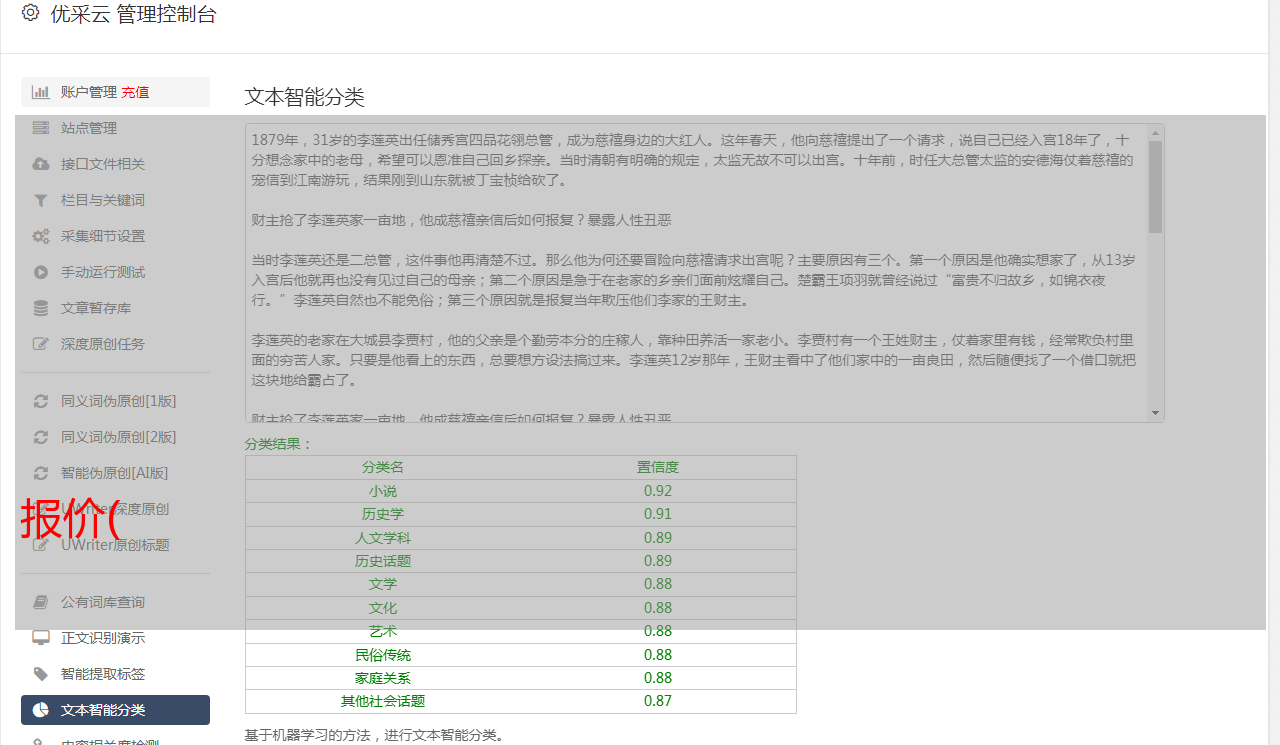This screenshot has height=745, width=1280.
Task: Open 深度原创任务 in the sidebar
Action: (x=102, y=344)
